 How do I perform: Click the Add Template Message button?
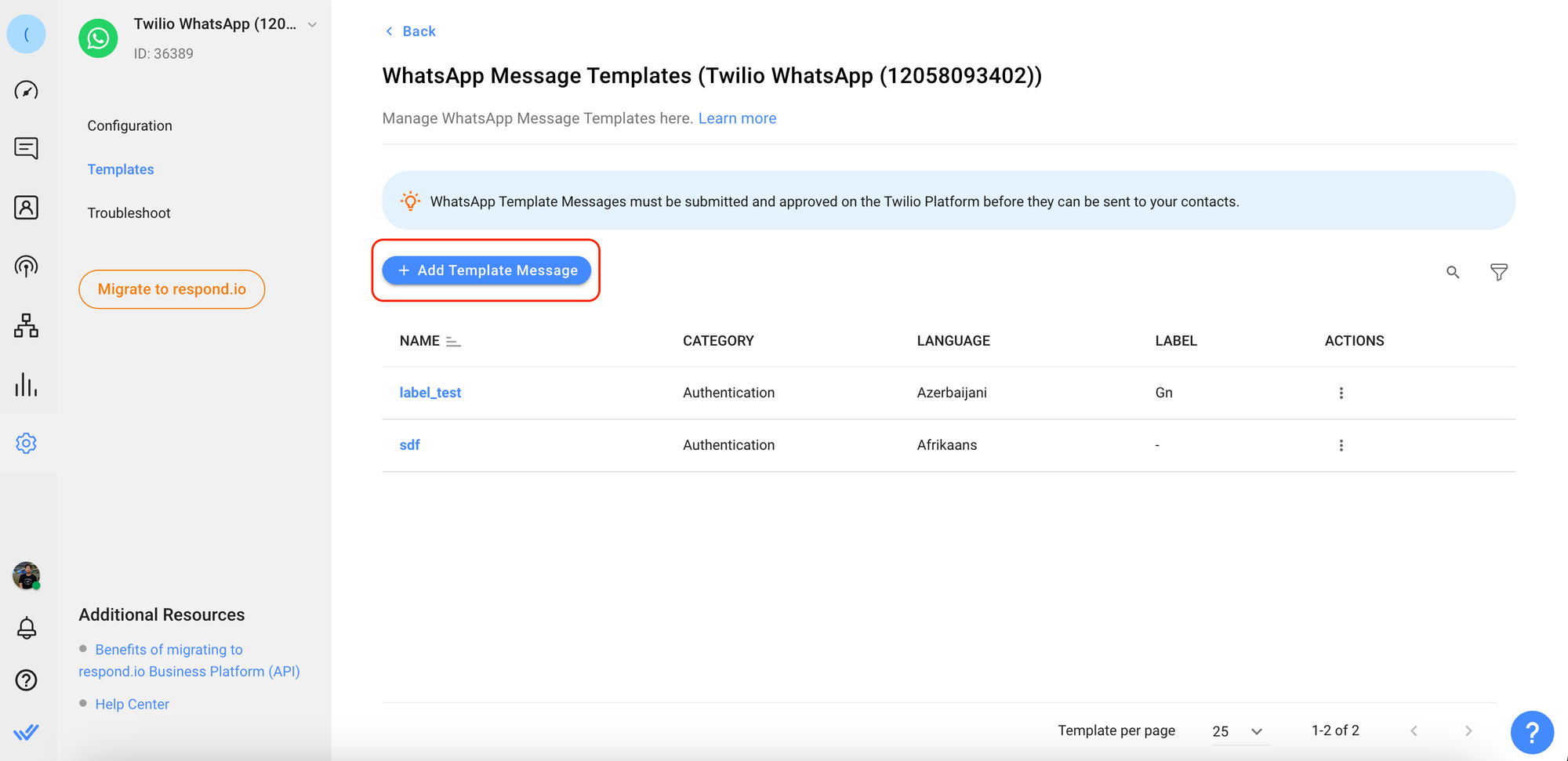click(486, 270)
